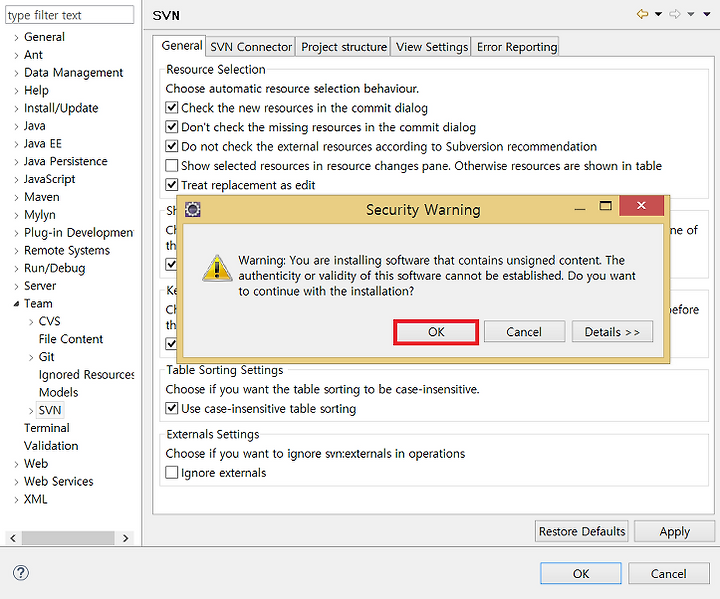Enable Show selected resources in resource changes pane
The image size is (720, 599).
(171, 165)
